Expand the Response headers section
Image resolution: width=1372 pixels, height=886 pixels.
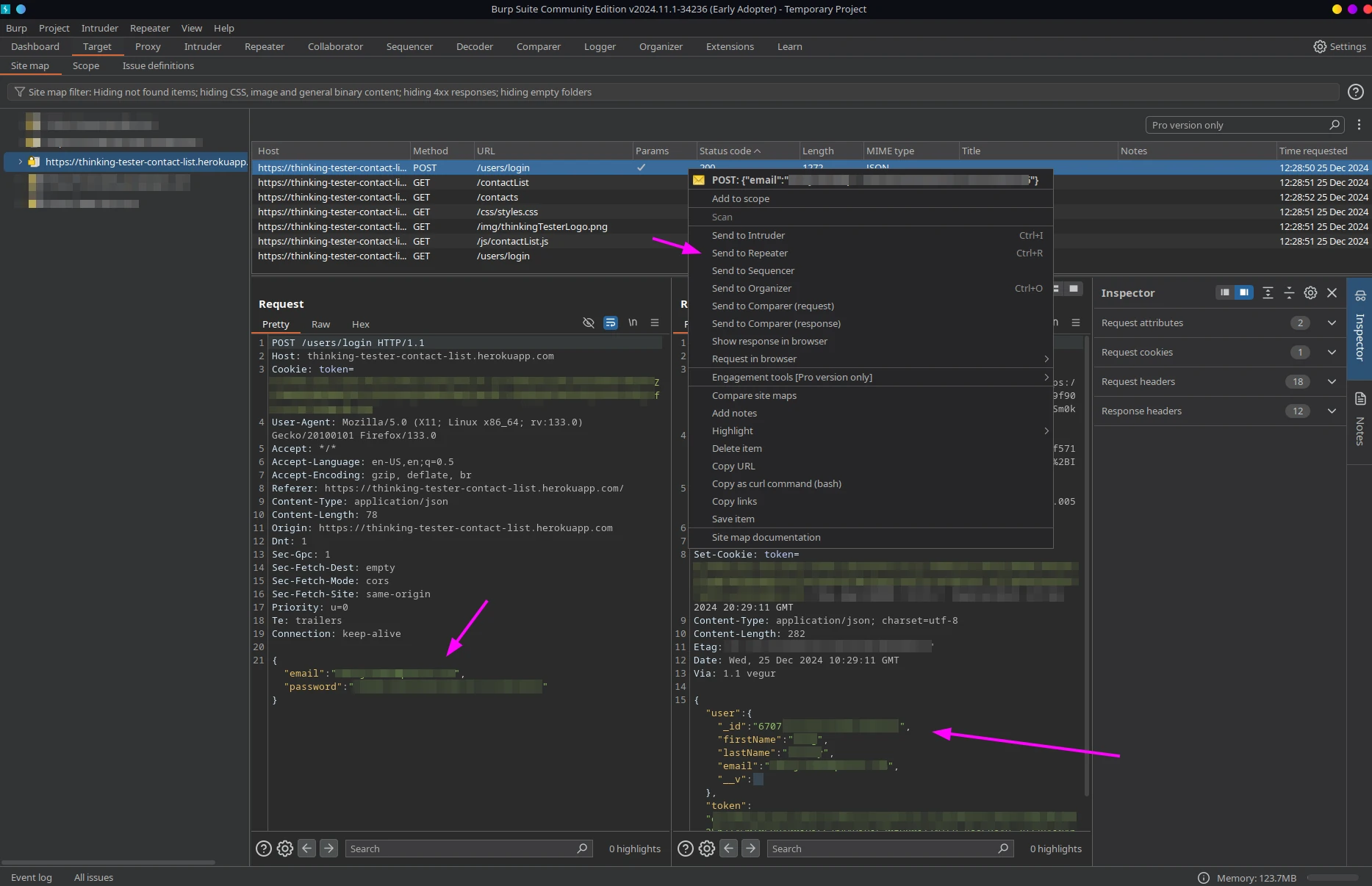click(x=1331, y=411)
